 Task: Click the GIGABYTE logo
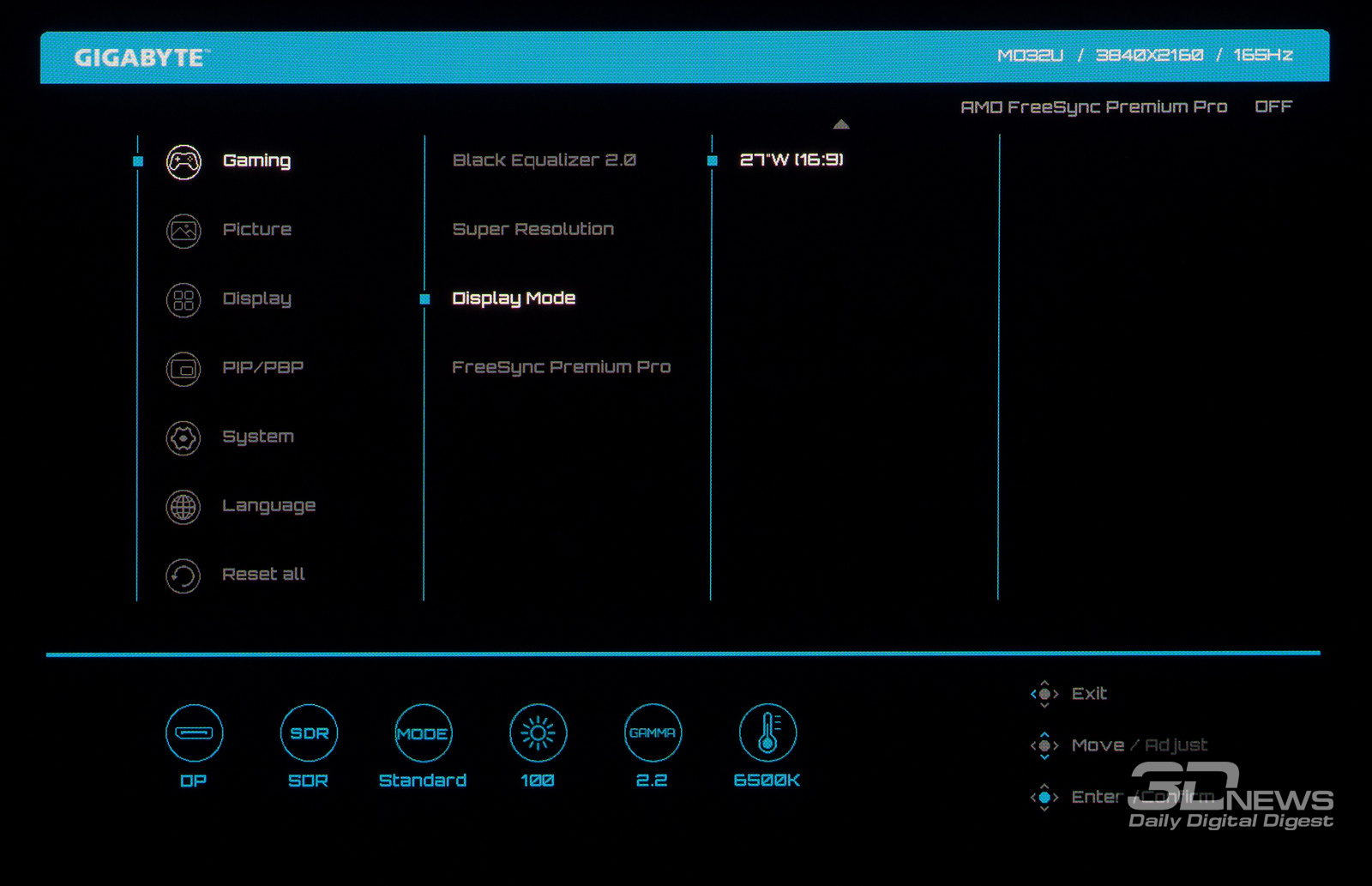point(141,57)
